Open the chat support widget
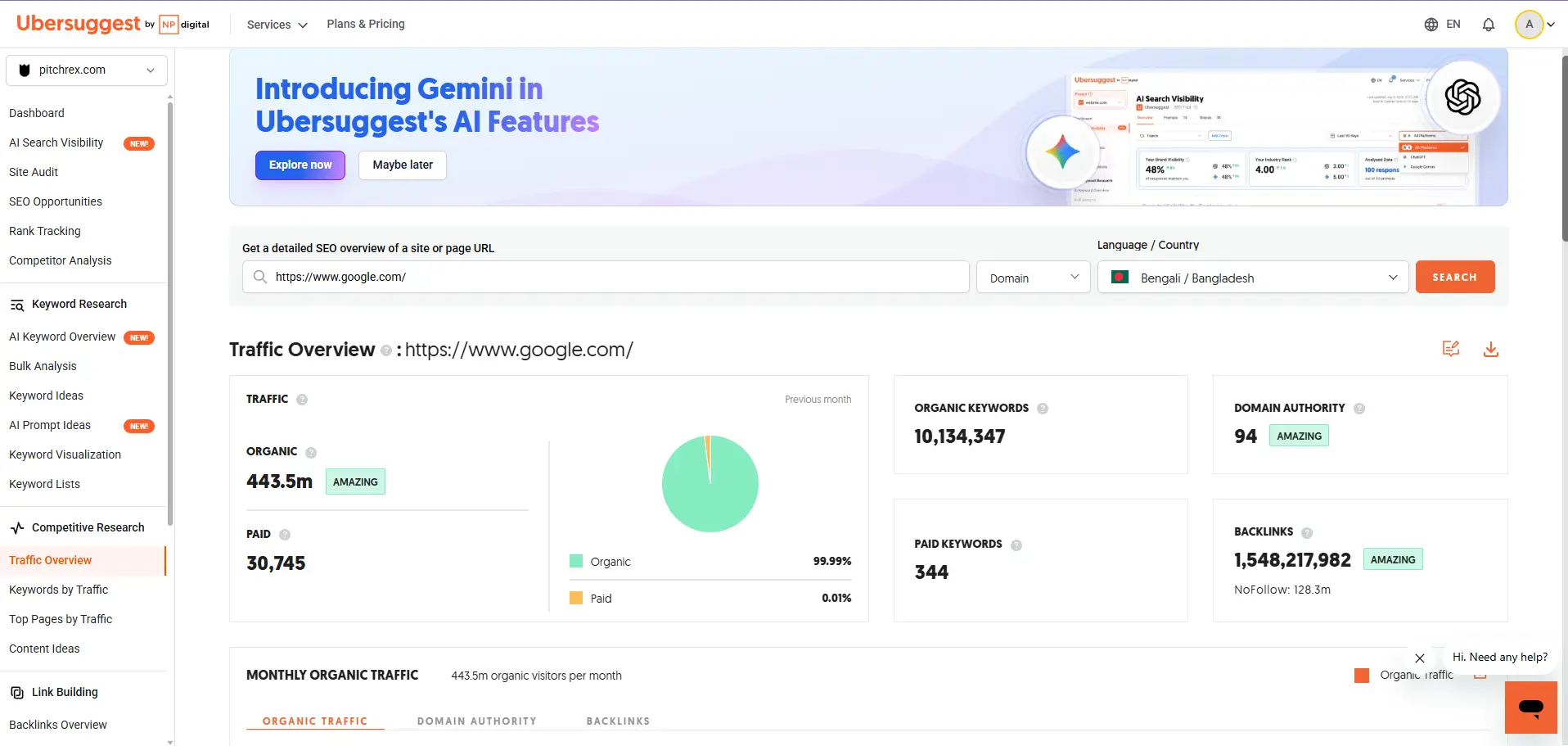 coord(1531,708)
